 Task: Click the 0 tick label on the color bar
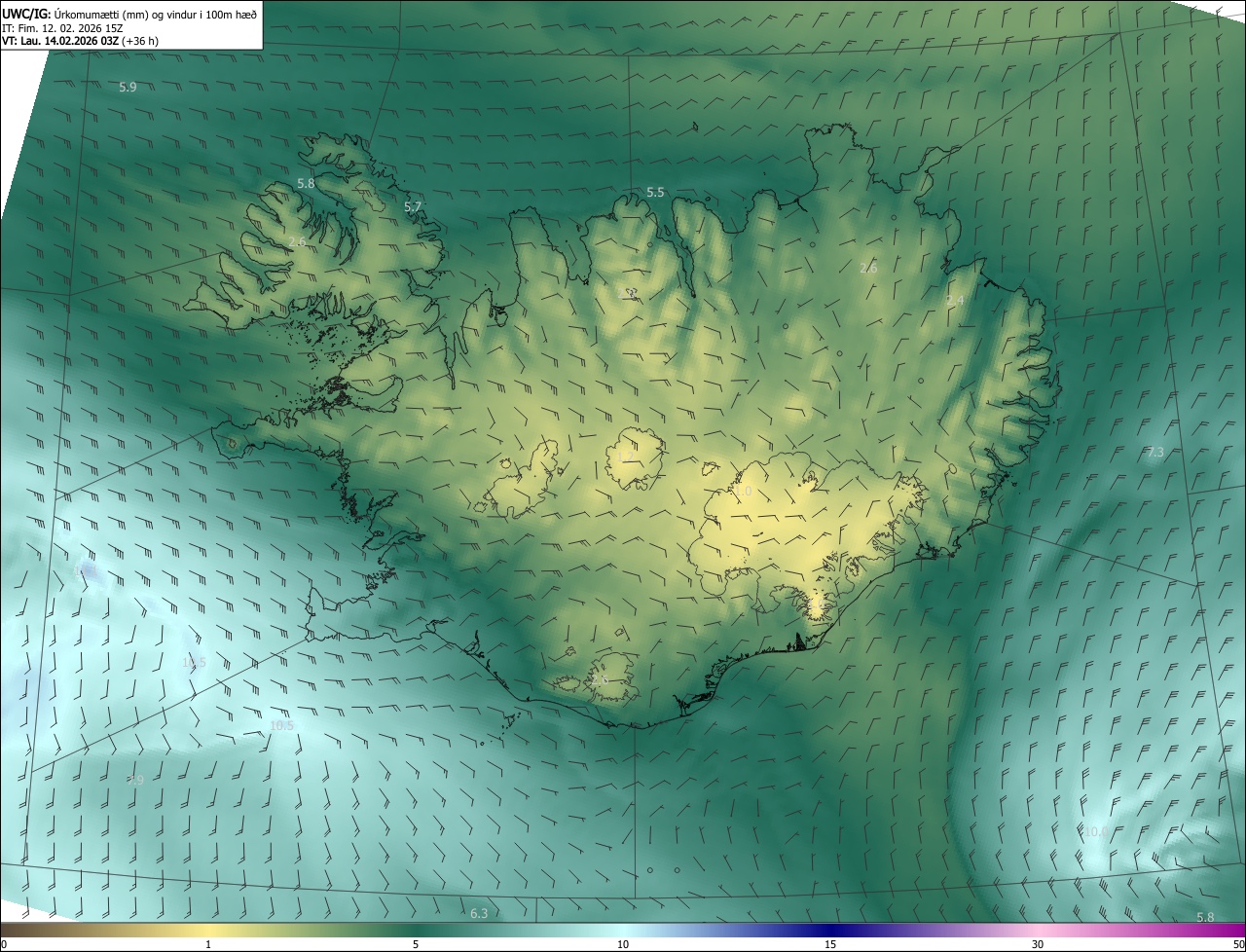(4, 944)
